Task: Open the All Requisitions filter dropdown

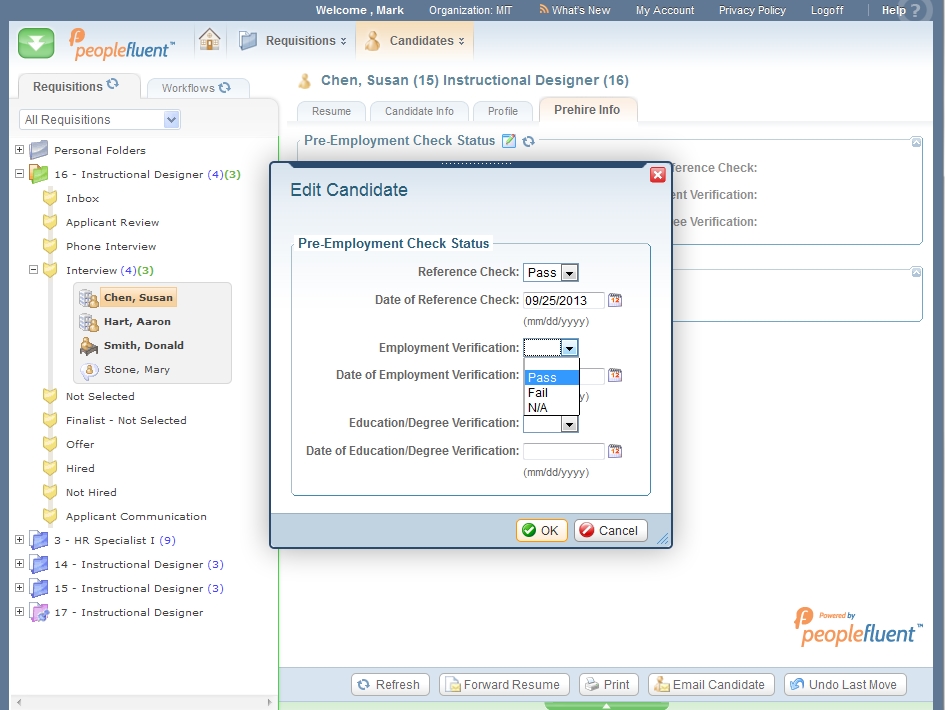Action: [171, 120]
